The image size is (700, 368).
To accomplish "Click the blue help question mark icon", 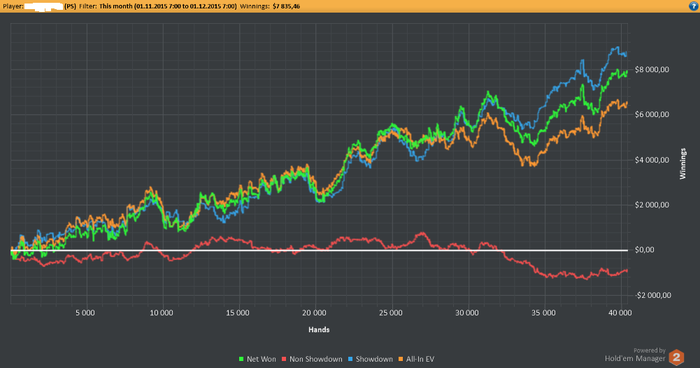I will [x=694, y=6].
